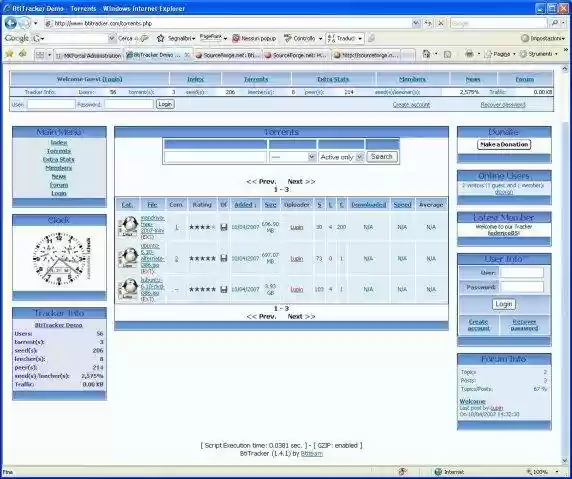Click the Add to Favorites star-plus icon
The height and width of the screenshot is (479, 572).
click(23, 54)
